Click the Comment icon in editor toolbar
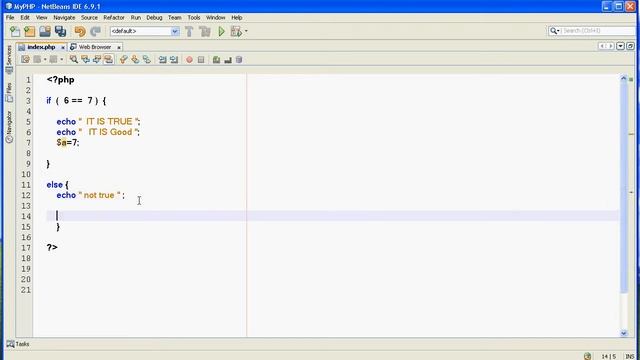 tap(216, 60)
